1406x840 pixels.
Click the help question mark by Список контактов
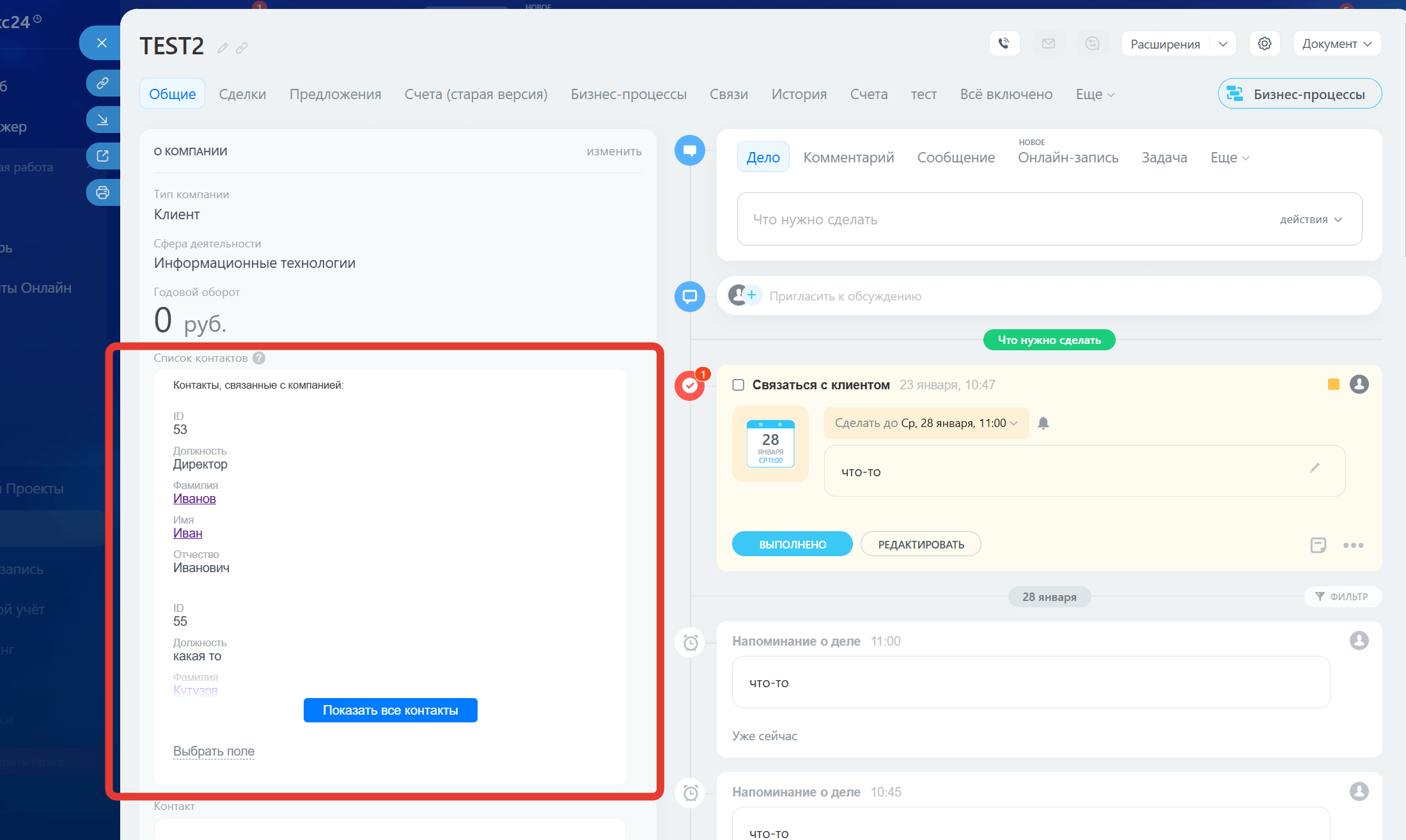pyautogui.click(x=259, y=358)
